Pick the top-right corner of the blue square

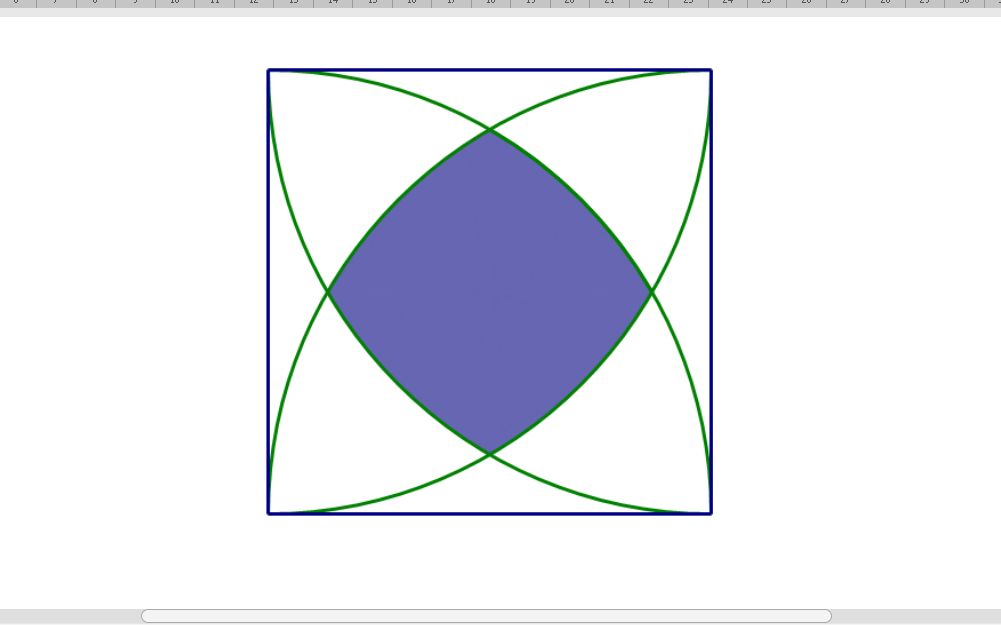(x=711, y=70)
